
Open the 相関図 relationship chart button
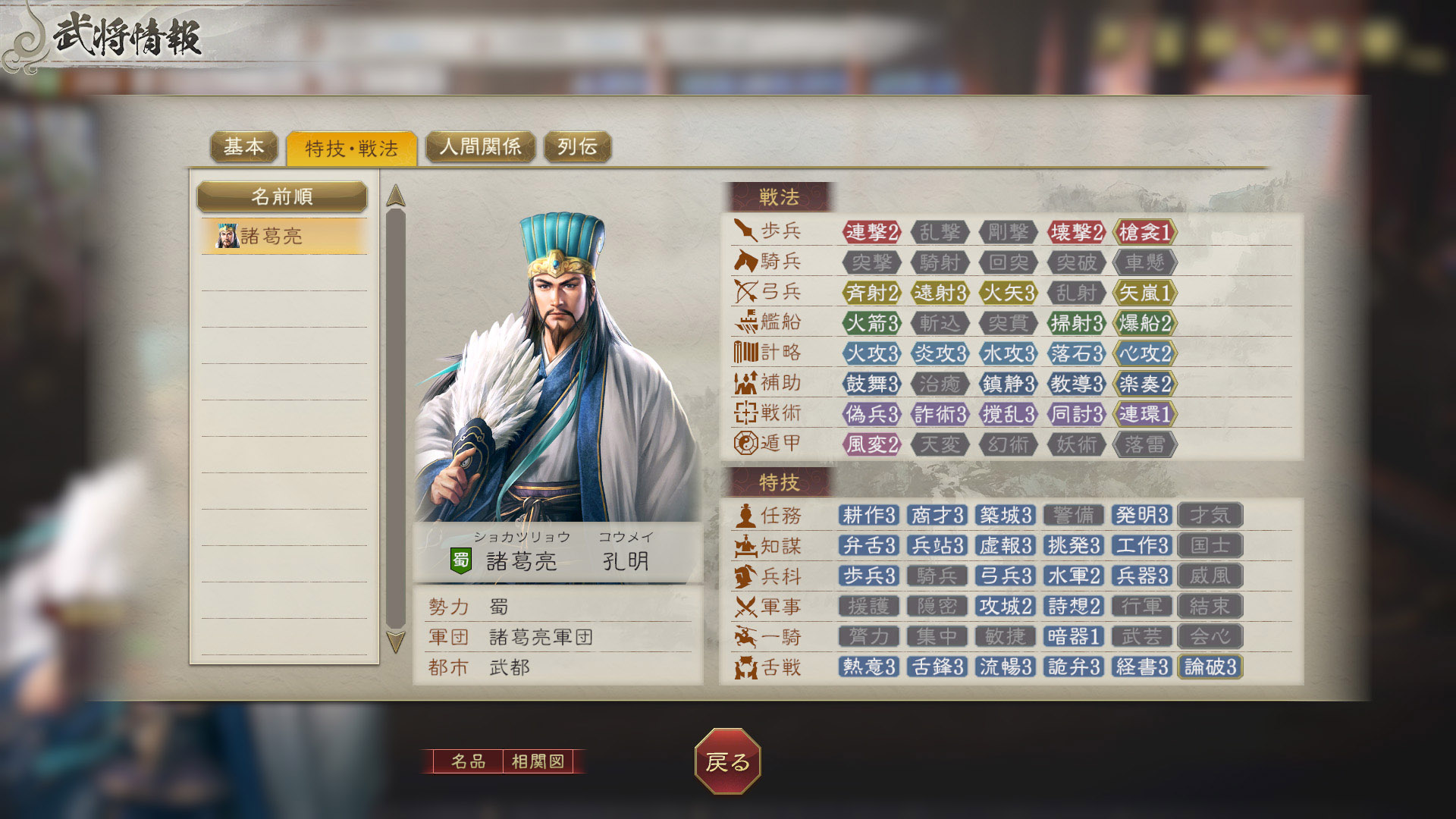538,761
